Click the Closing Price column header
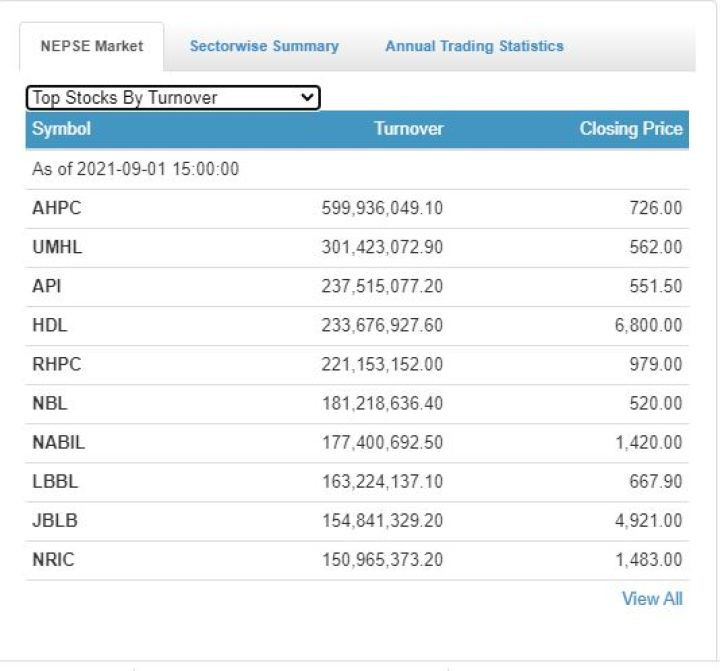This screenshot has height=671, width=720. click(631, 128)
